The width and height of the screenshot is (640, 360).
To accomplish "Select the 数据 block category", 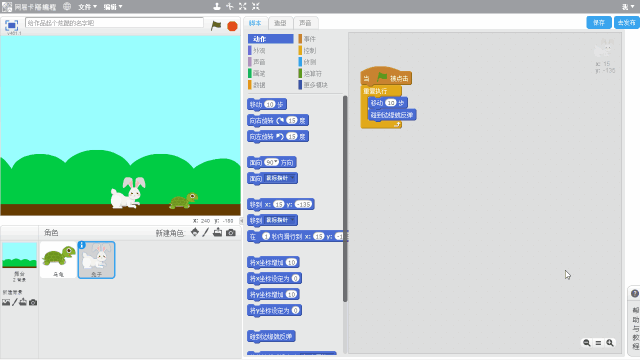I will [259, 85].
